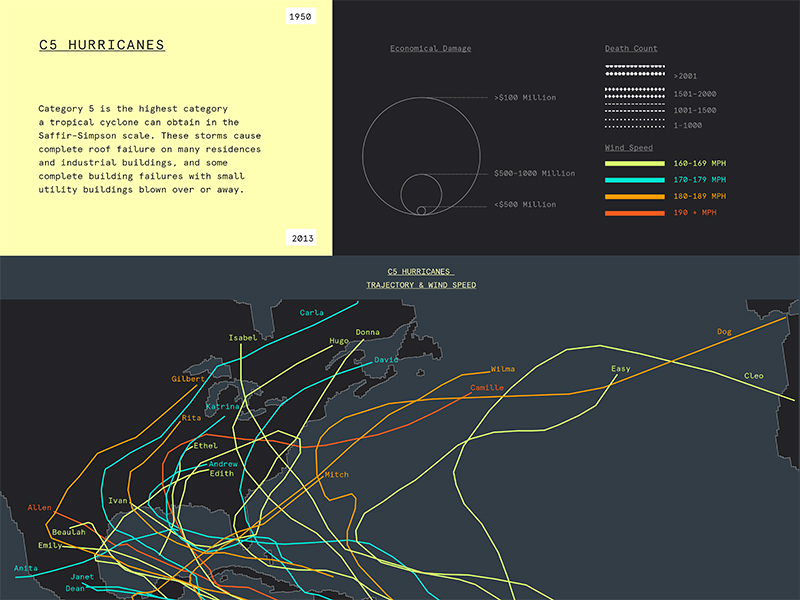
Task: Select the >2001 death count dot pattern
Action: click(x=634, y=70)
